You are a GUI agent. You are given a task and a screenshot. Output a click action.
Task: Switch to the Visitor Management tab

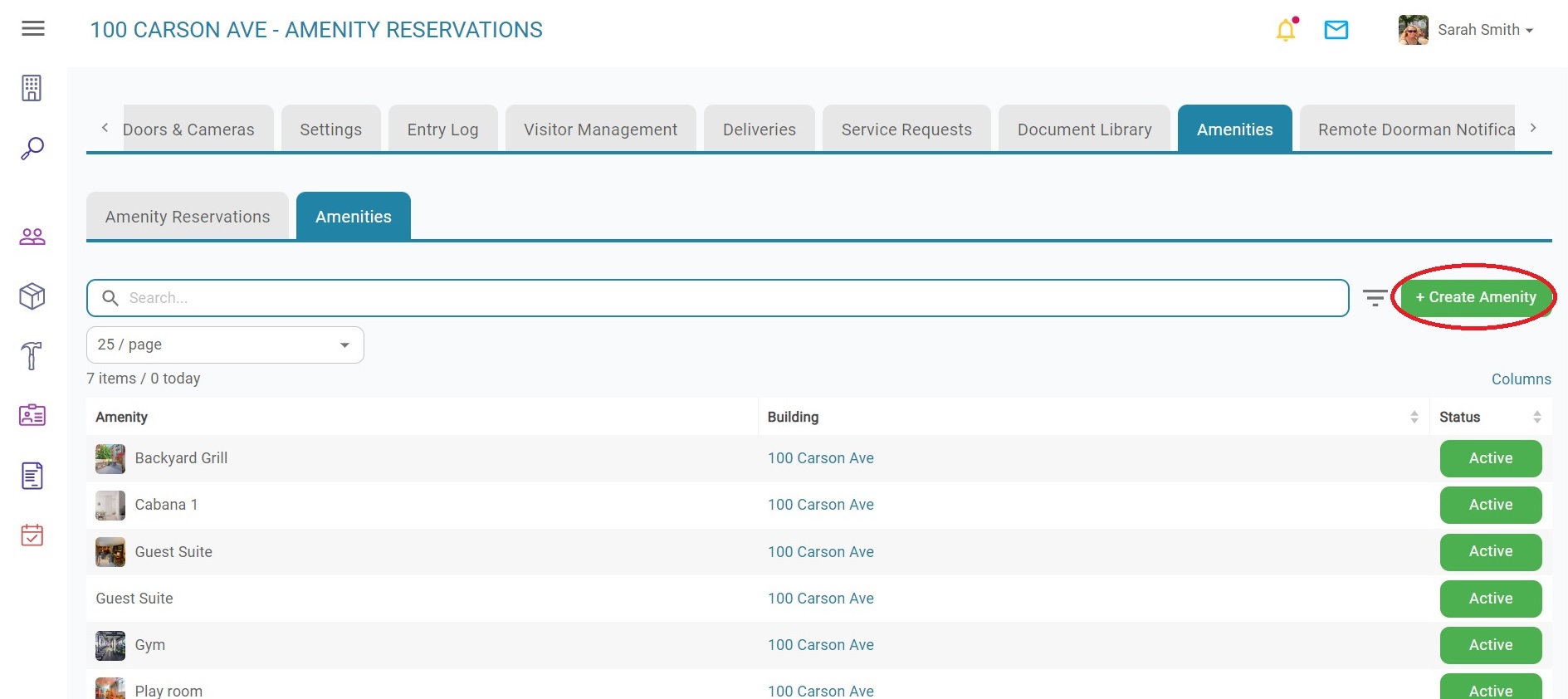point(600,130)
